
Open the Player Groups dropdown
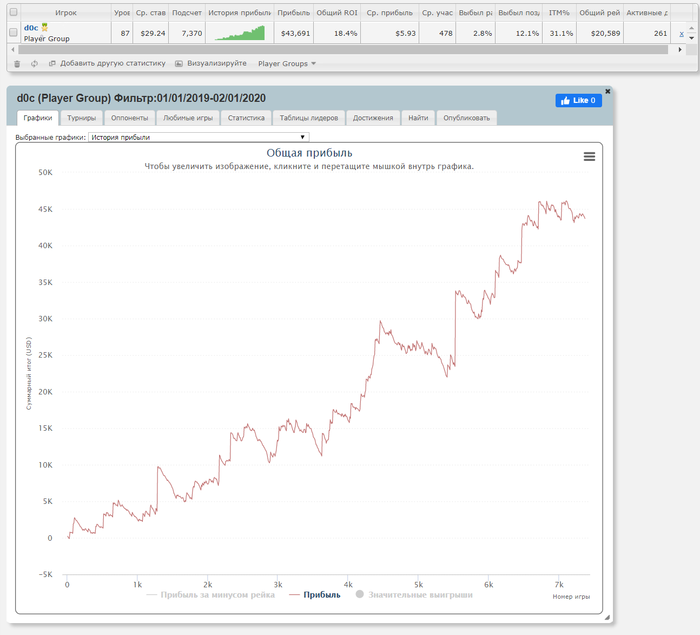tap(287, 64)
